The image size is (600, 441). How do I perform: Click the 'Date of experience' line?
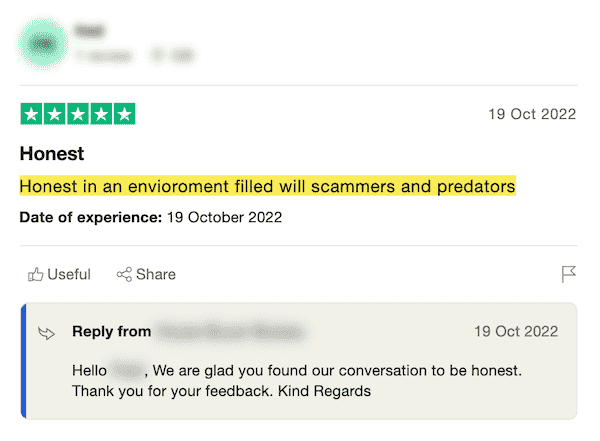coord(150,217)
